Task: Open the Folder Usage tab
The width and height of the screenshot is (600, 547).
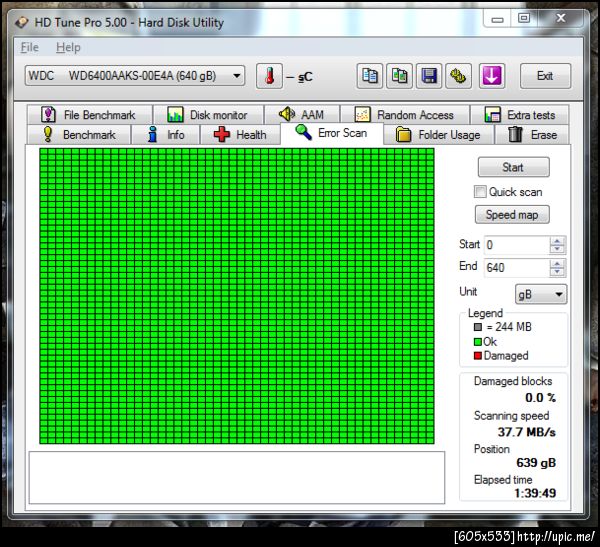Action: 439,135
